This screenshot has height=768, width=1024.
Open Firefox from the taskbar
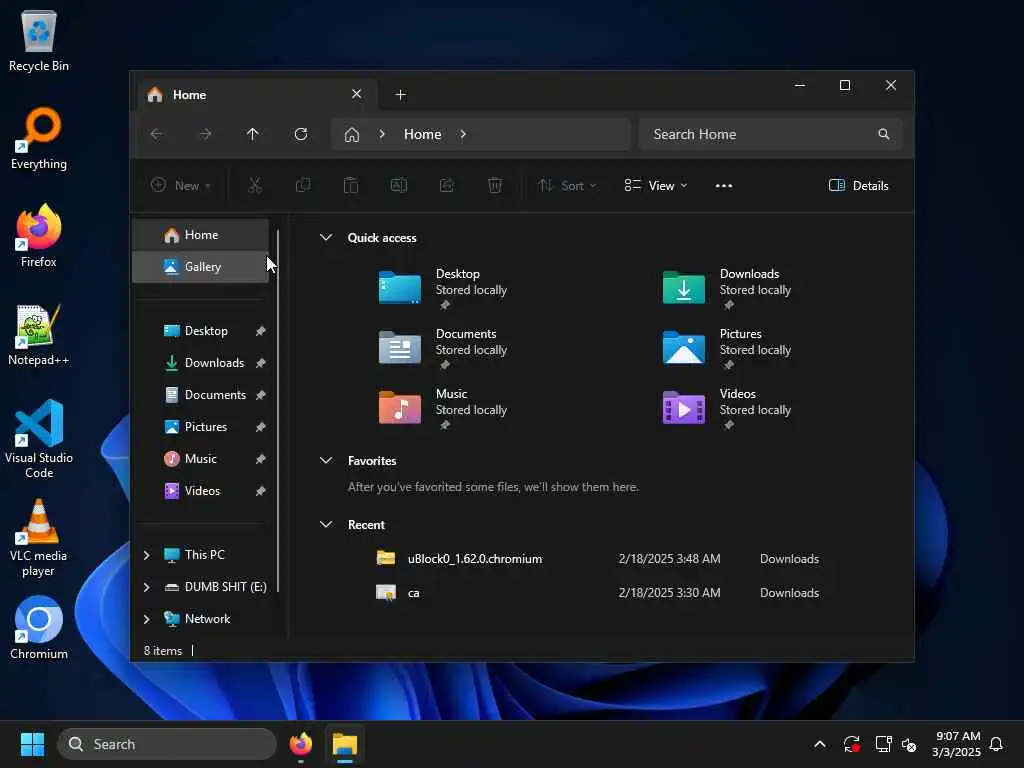pos(300,744)
